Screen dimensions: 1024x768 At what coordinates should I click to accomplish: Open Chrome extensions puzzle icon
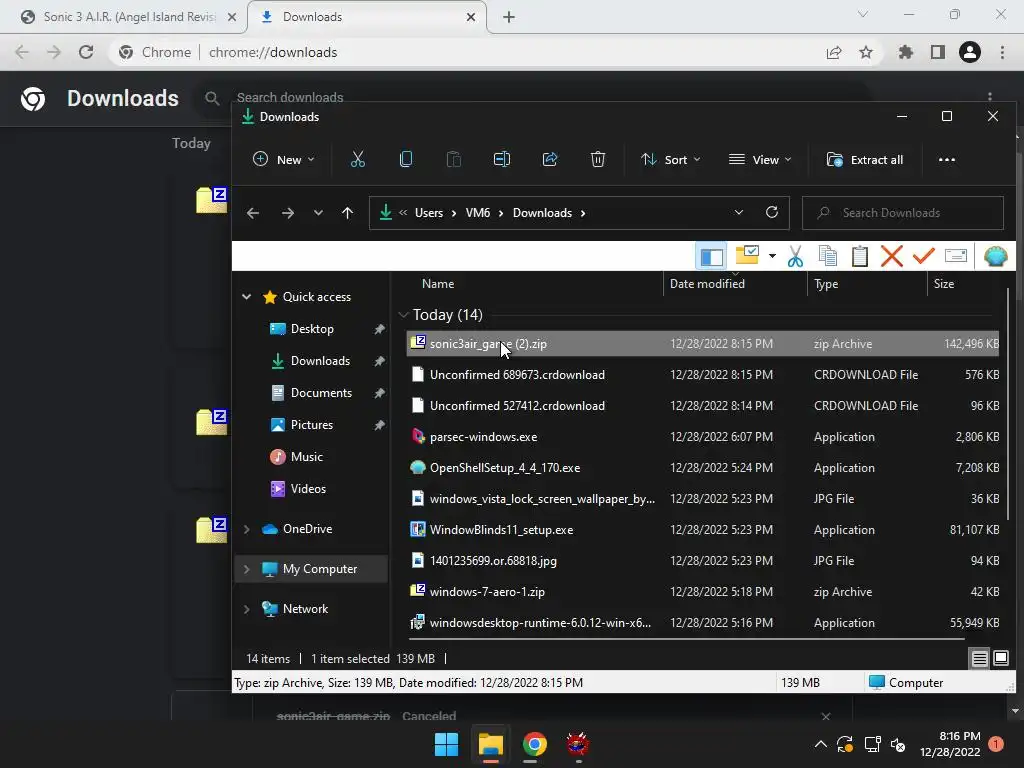tap(905, 52)
